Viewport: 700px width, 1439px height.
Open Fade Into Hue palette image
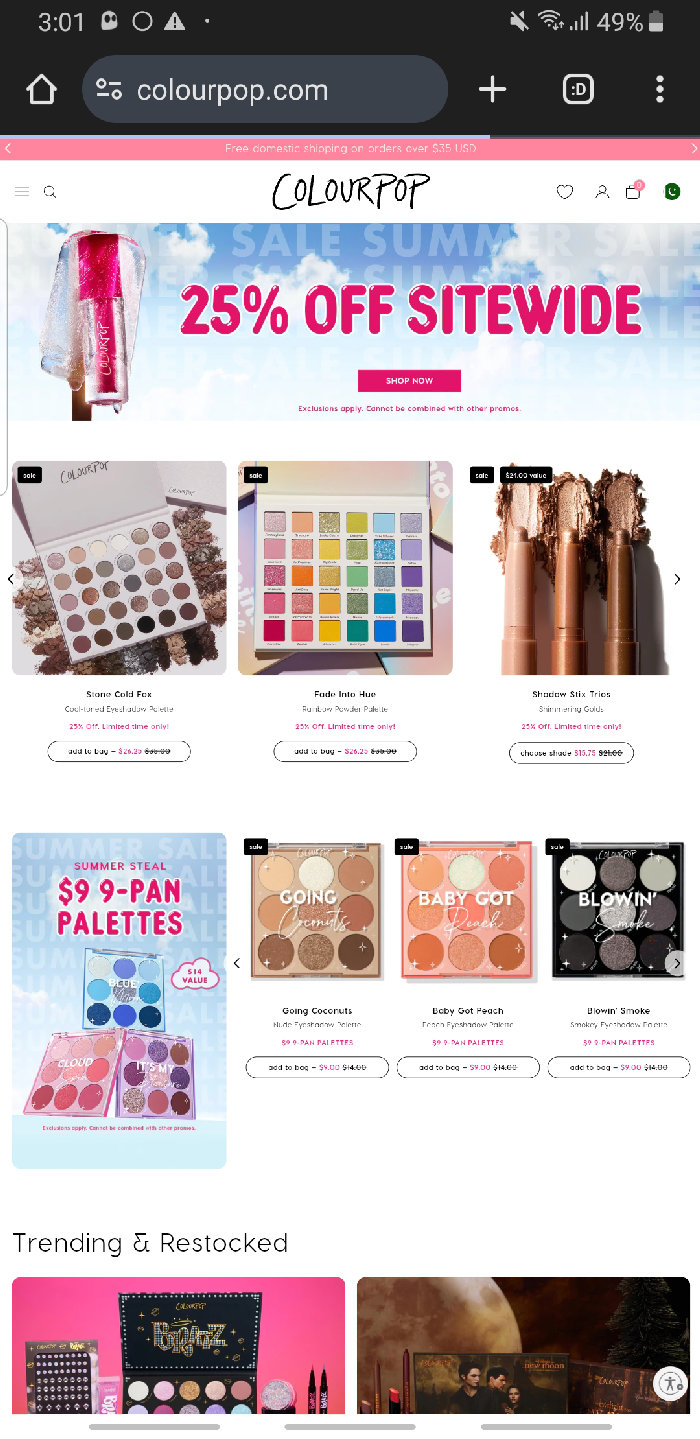click(345, 568)
